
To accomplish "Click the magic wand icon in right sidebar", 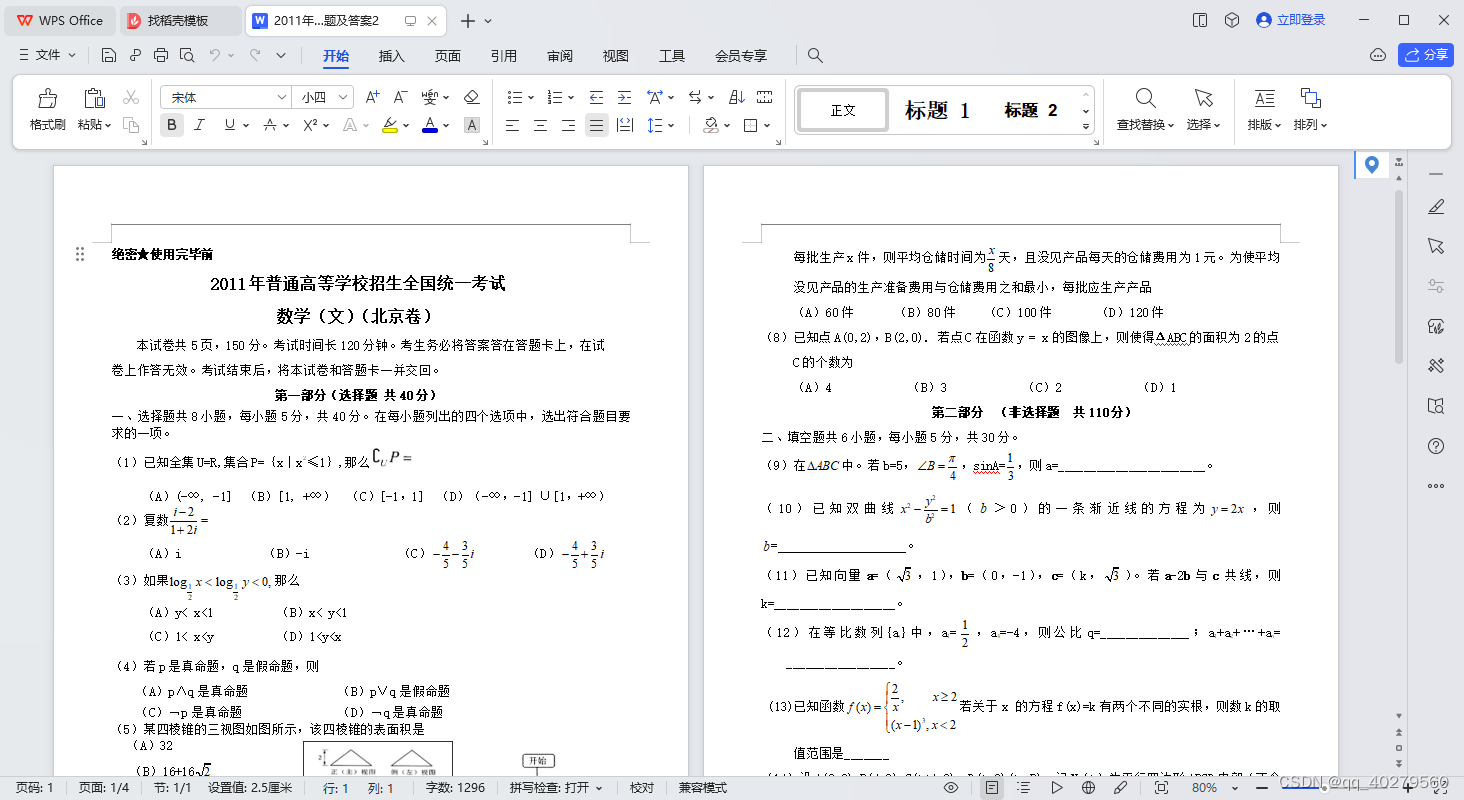I will coord(1436,365).
